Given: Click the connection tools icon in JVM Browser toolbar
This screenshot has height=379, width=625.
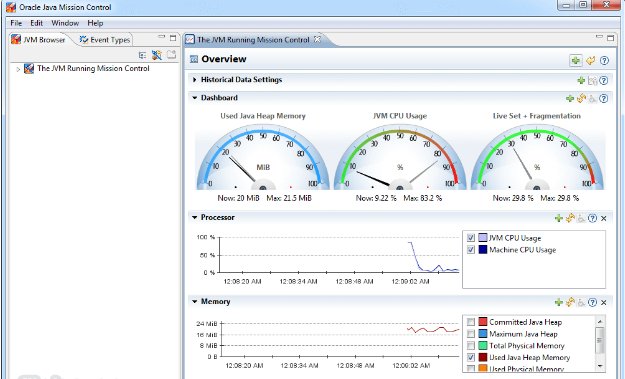Looking at the screenshot, I should 157,55.
